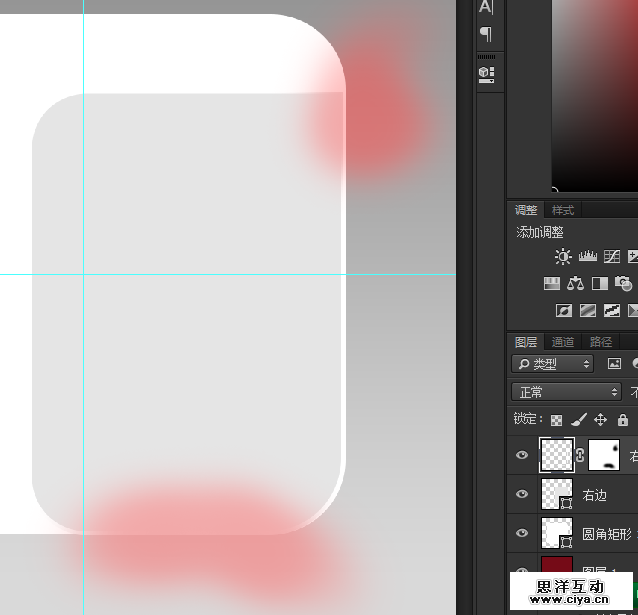Add a Posterize adjustment layer
Viewport: 638px width, 615px height.
tap(587, 311)
